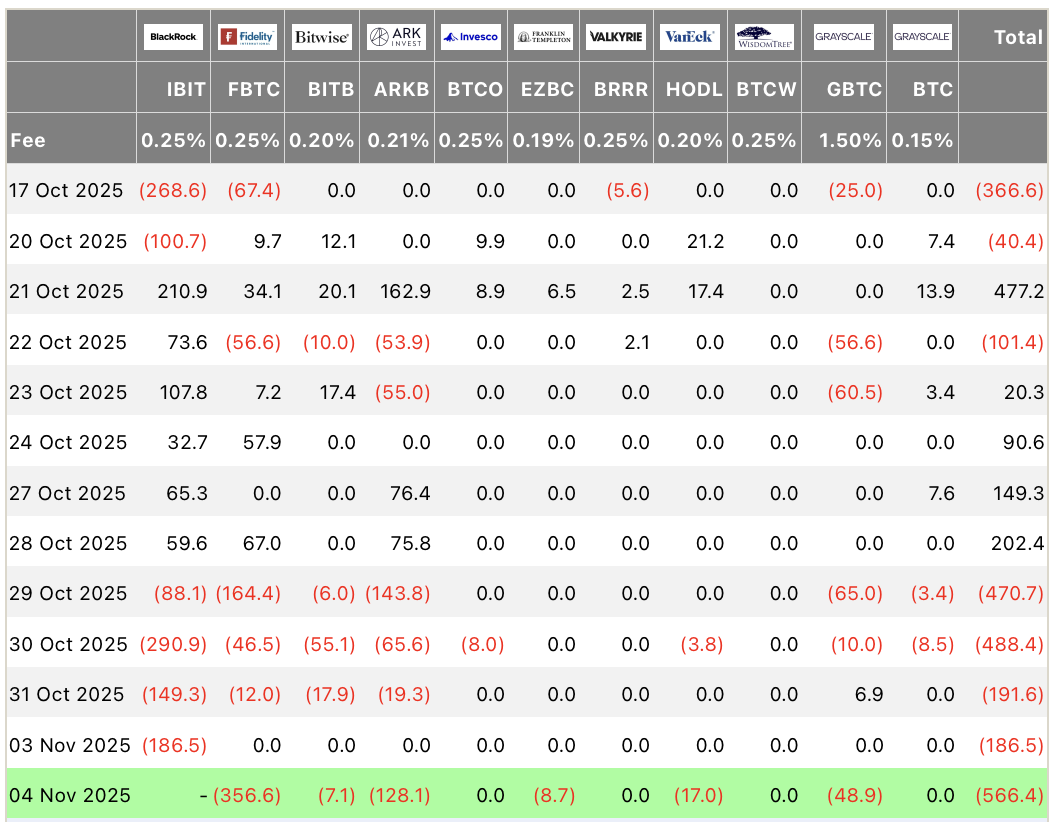Image resolution: width=1050 pixels, height=822 pixels.
Task: Select the HODL ticker header
Action: pos(693,88)
